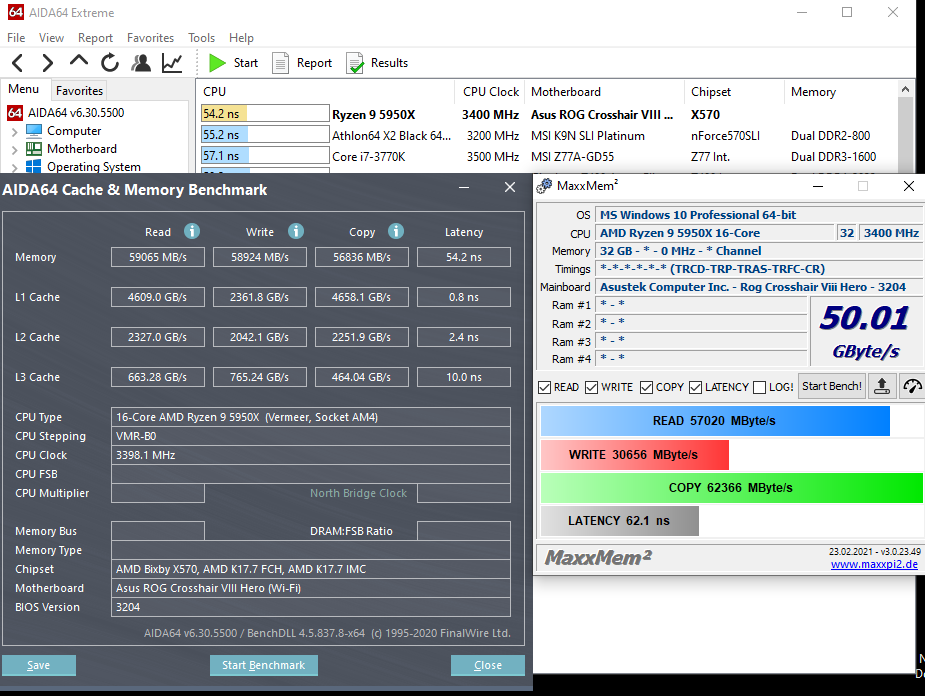Toggle the COPY checkbox in MaxxMem
Viewport: 925px width, 696px height.
(x=647, y=388)
